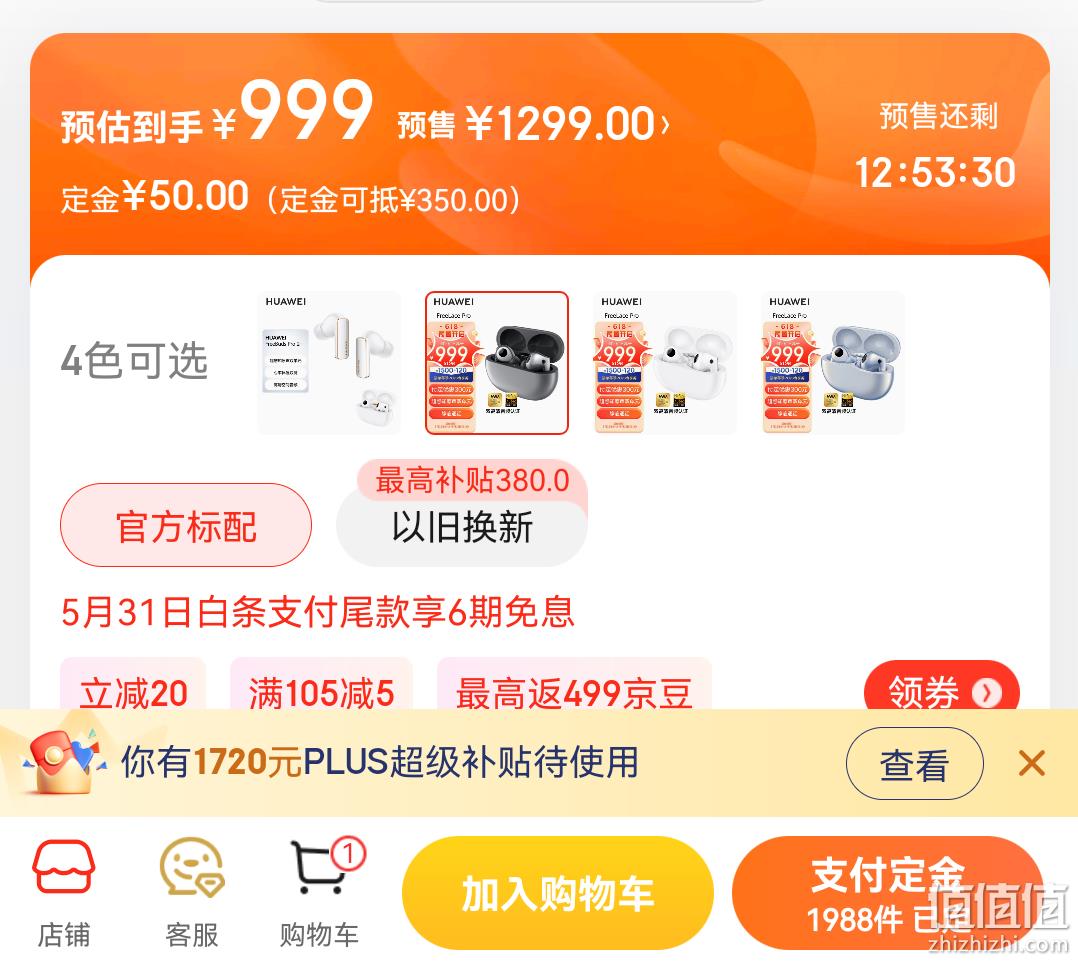Select 官方标配 package option
1078x962 pixels.
[186, 525]
